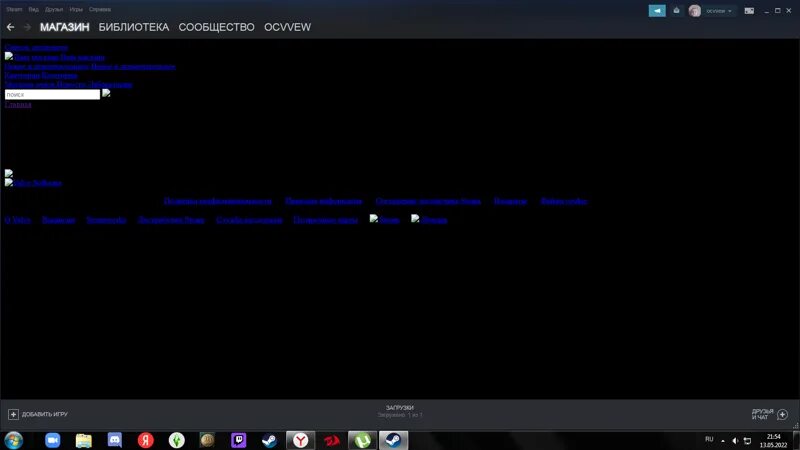This screenshot has width=800, height=450.
Task: Open the support service footer link
Action: click(x=249, y=220)
